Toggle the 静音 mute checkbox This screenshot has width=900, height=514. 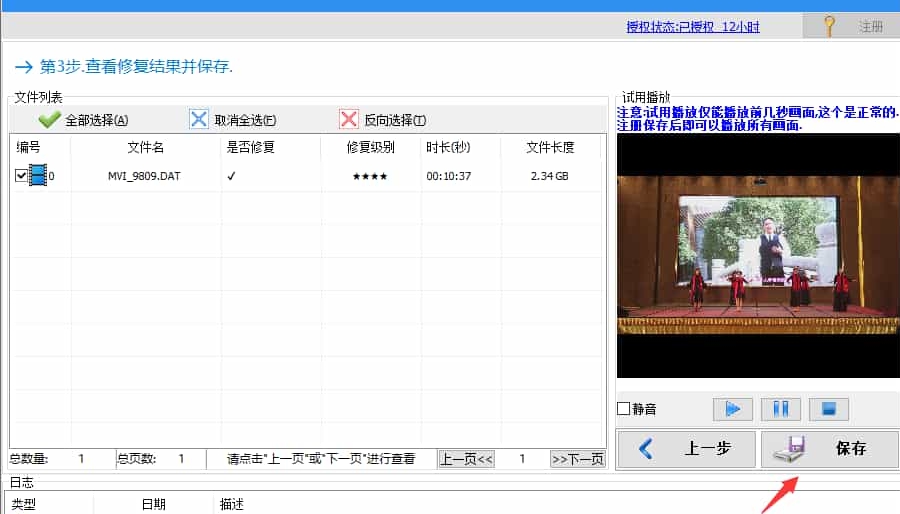[x=624, y=408]
